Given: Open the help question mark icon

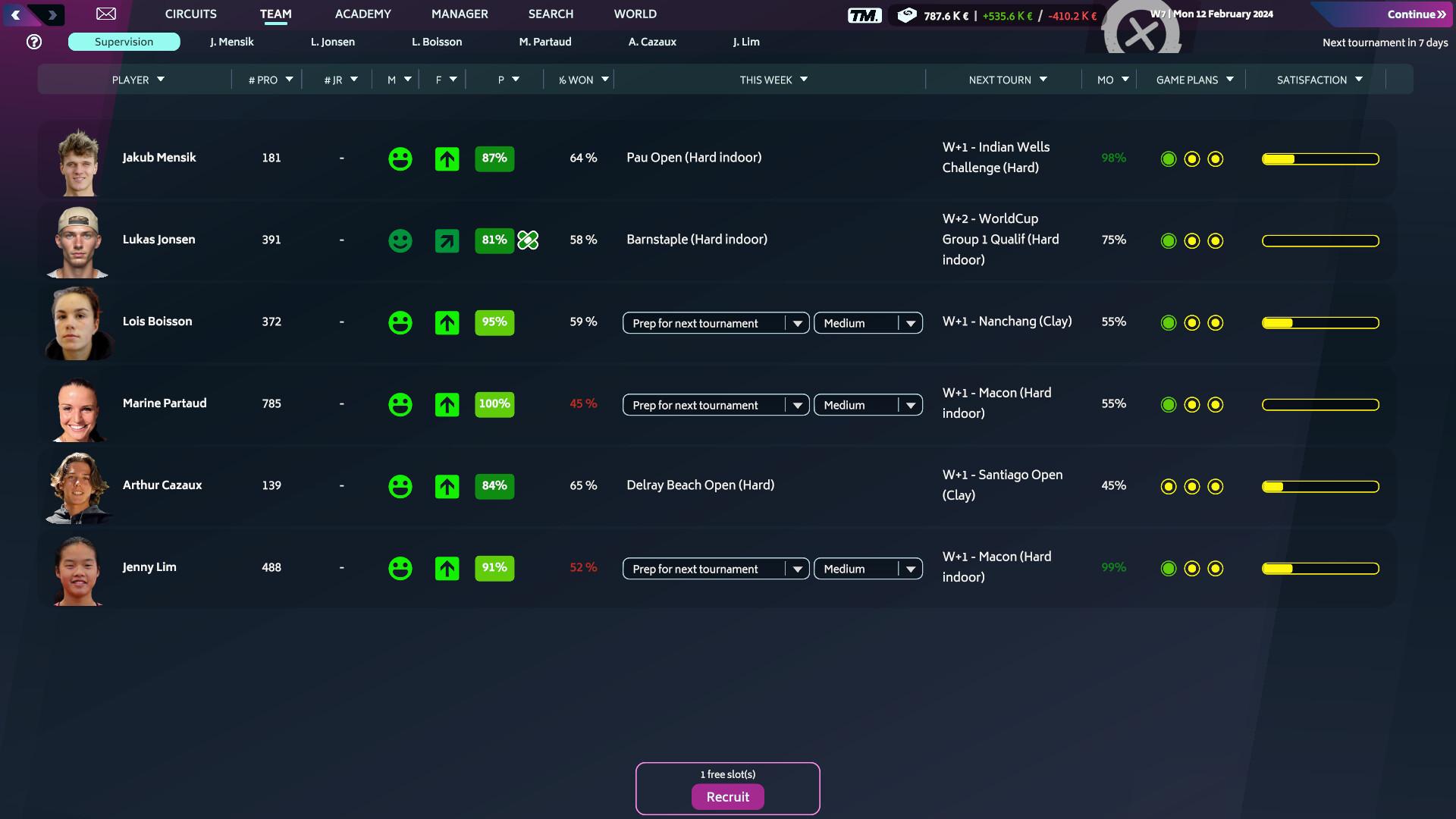Looking at the screenshot, I should pyautogui.click(x=34, y=42).
